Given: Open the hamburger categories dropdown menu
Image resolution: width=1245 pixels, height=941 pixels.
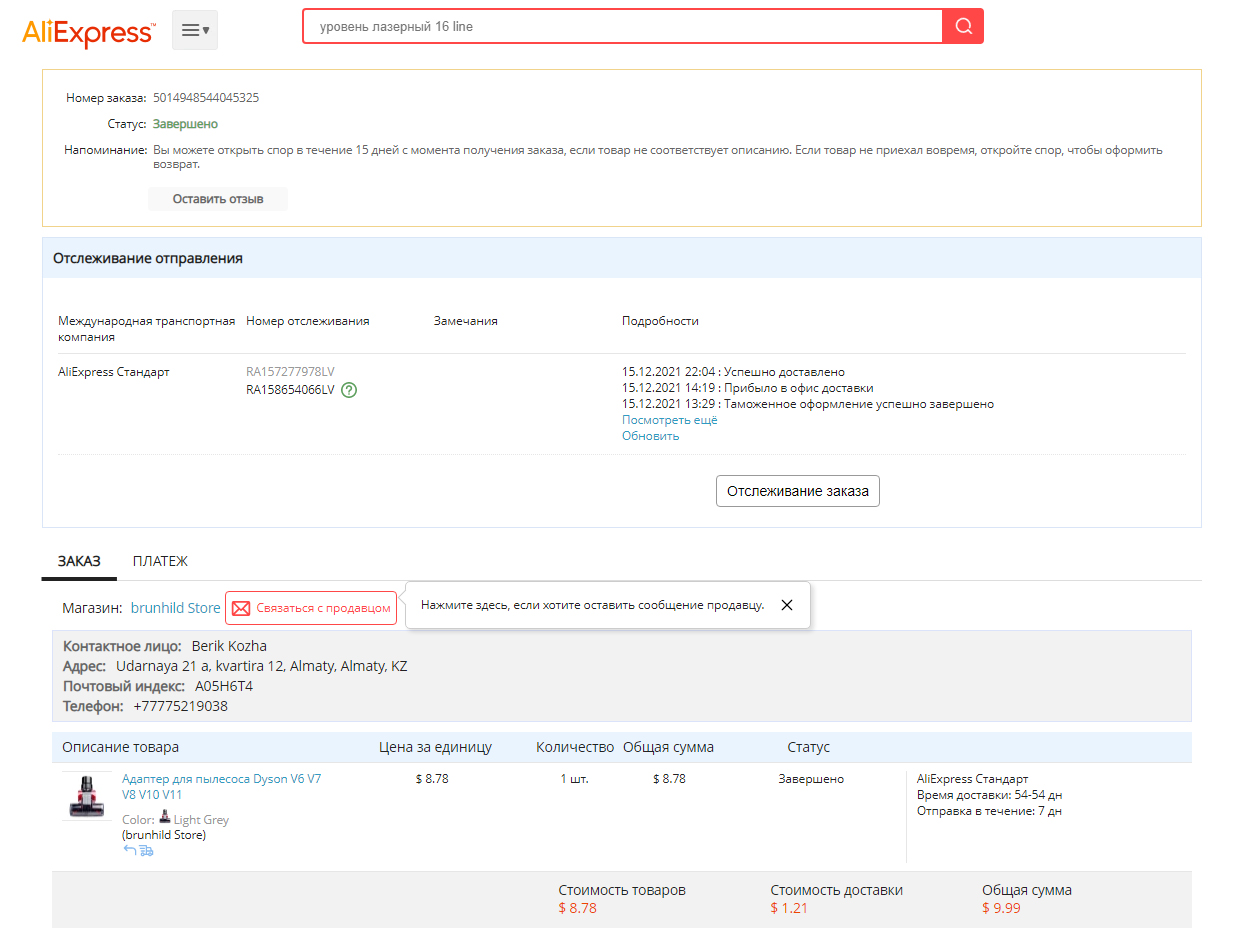Looking at the screenshot, I should [x=195, y=30].
